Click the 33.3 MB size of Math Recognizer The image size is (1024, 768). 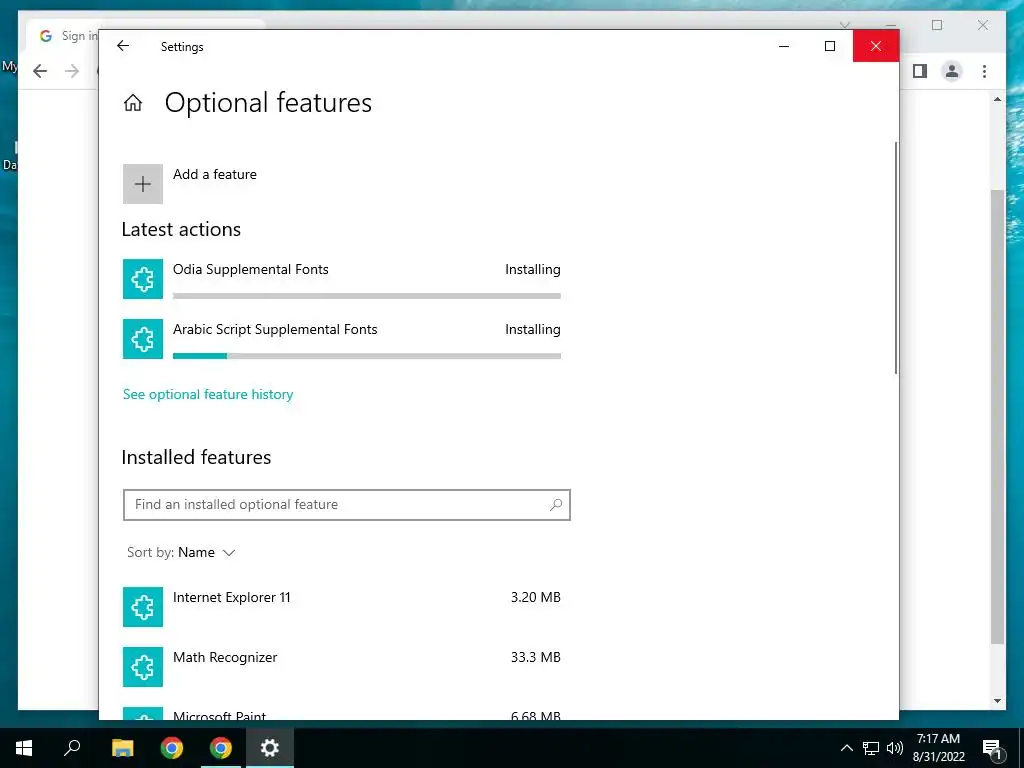coord(536,657)
